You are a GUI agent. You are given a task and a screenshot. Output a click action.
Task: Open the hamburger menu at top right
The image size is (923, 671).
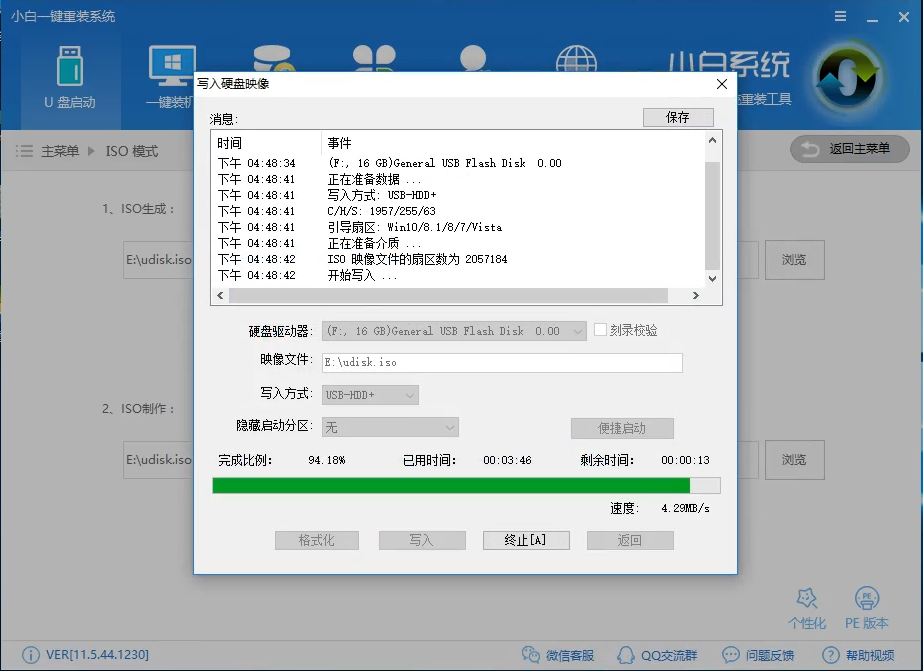(839, 16)
